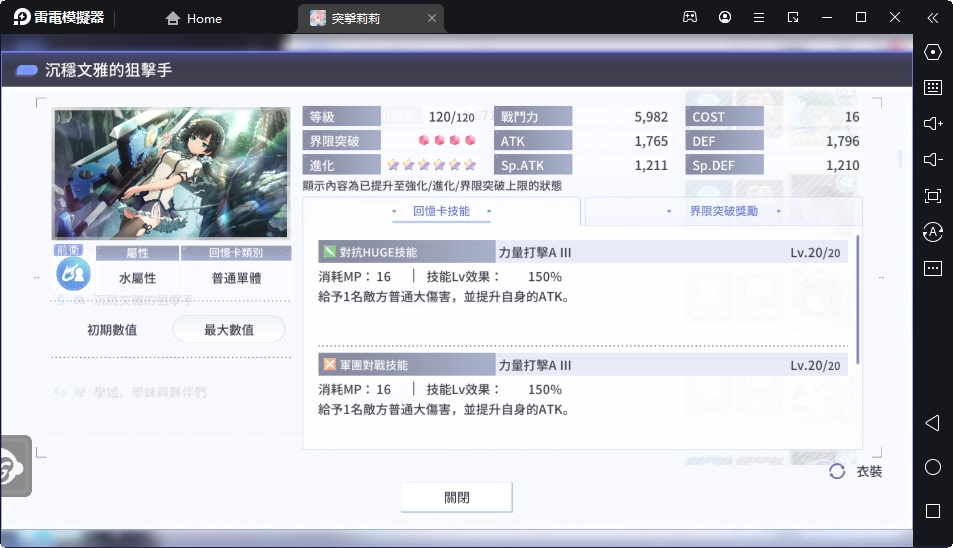Viewport: 953px width, 548px height.
Task: Click the 普通單體 card type value
Action: pyautogui.click(x=236, y=278)
